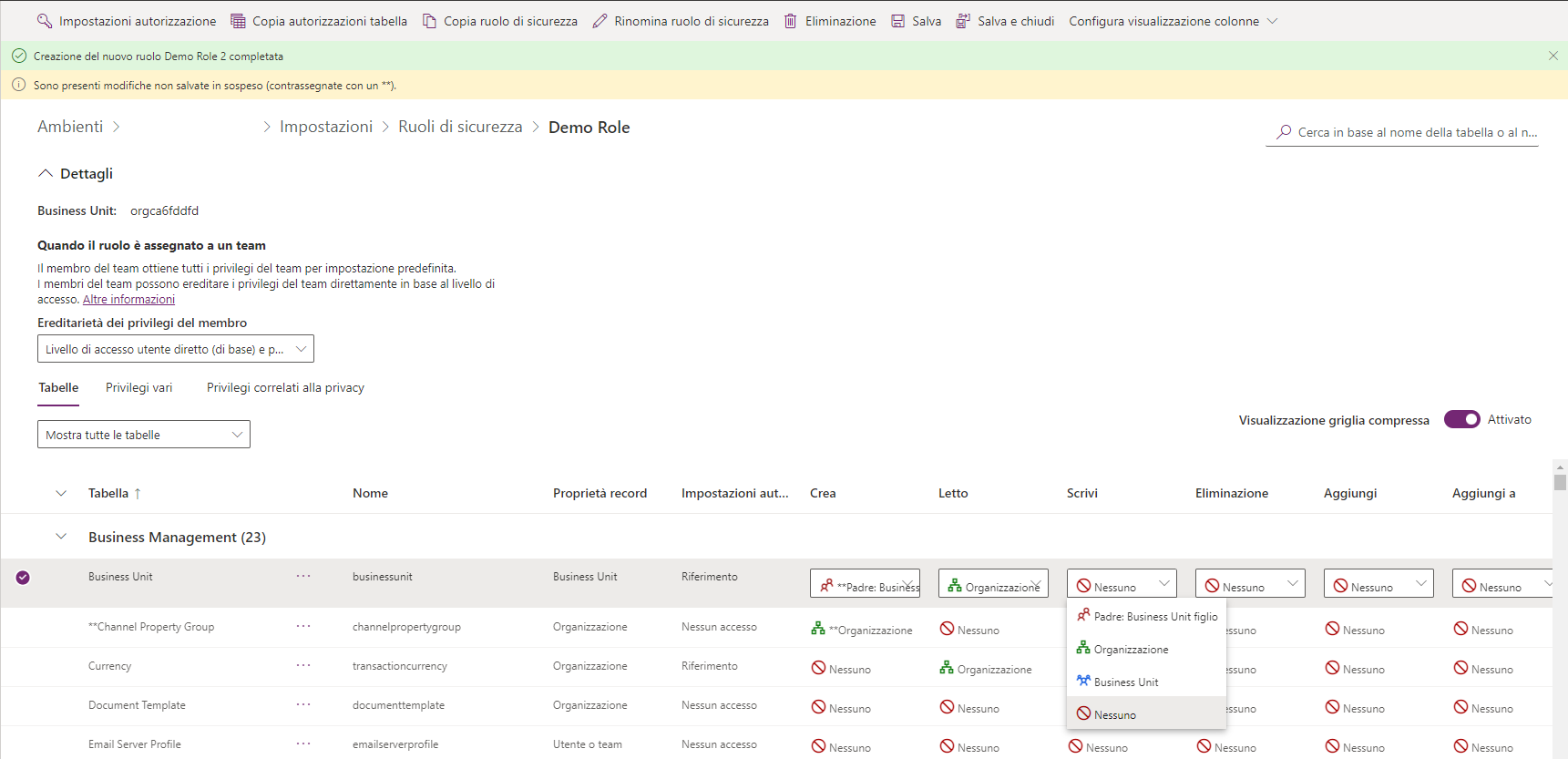Click the Copia ruolo di sicurezza icon

(429, 21)
